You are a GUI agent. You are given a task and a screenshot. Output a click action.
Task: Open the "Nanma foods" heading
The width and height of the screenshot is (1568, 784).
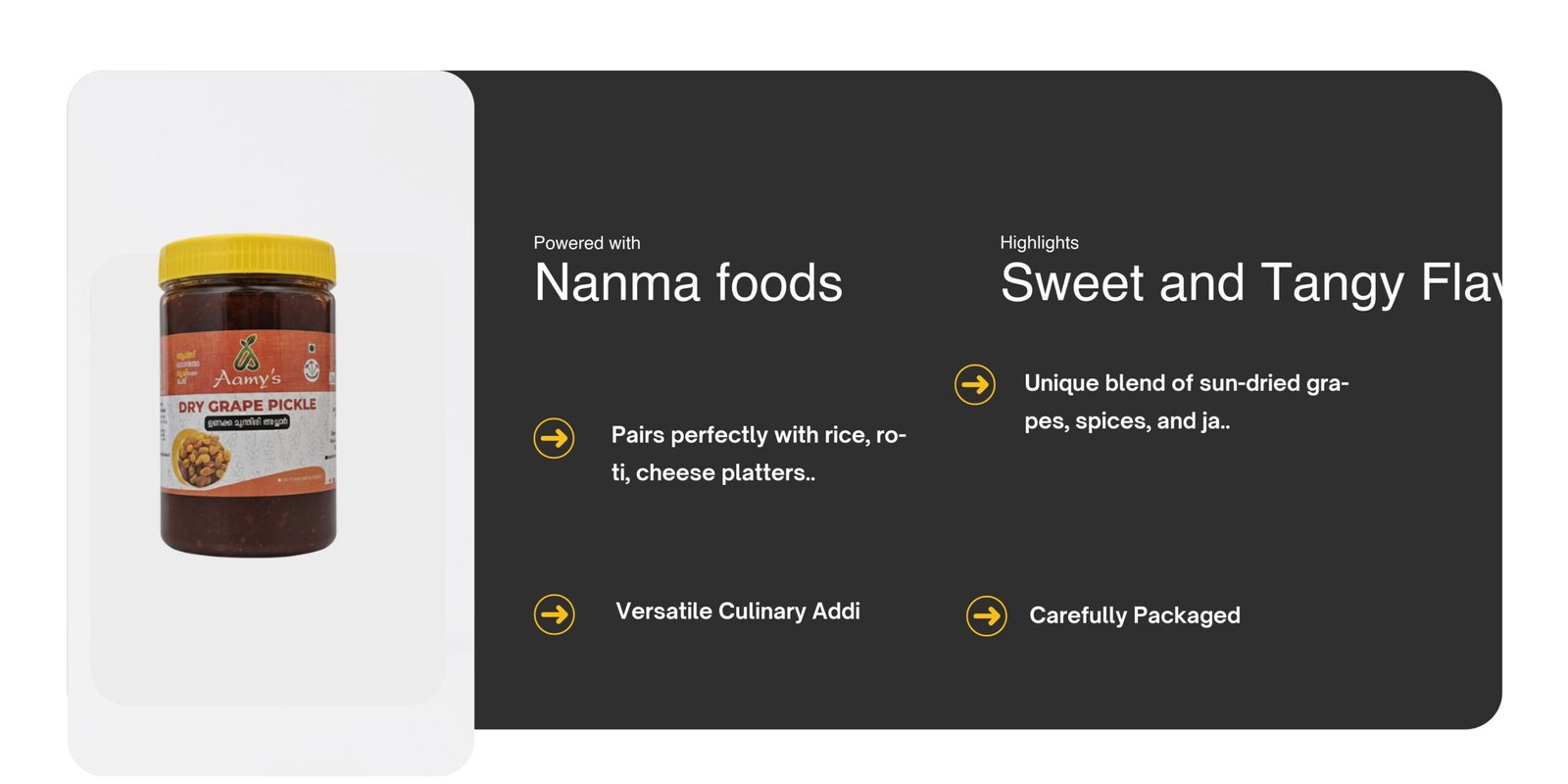pos(688,283)
